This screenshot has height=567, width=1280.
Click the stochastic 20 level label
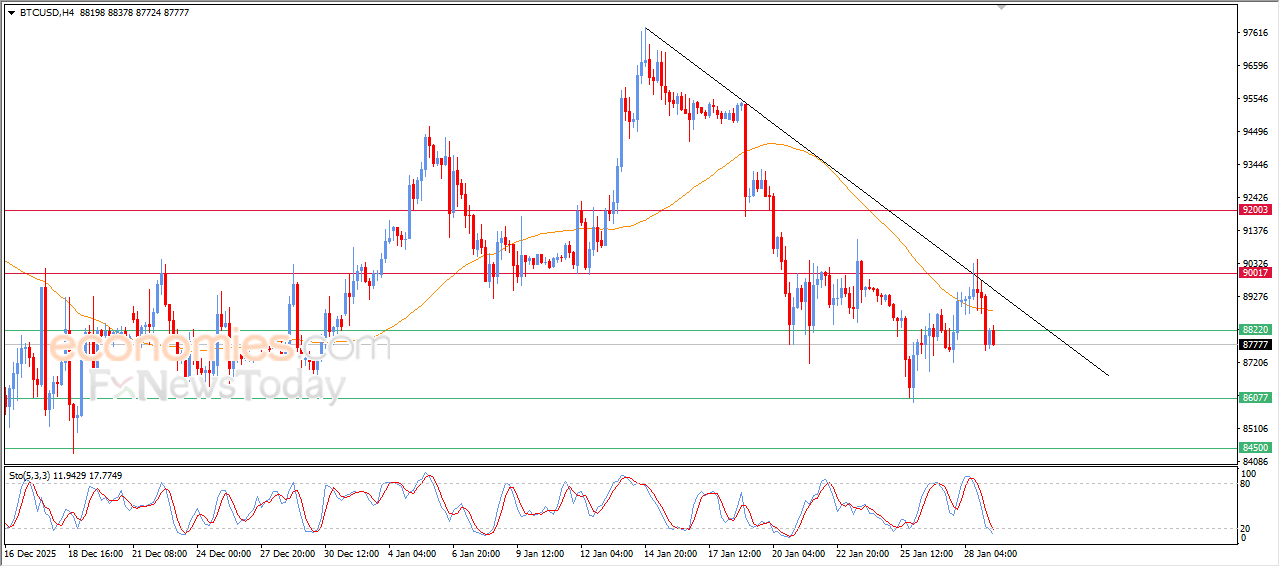coord(1246,528)
